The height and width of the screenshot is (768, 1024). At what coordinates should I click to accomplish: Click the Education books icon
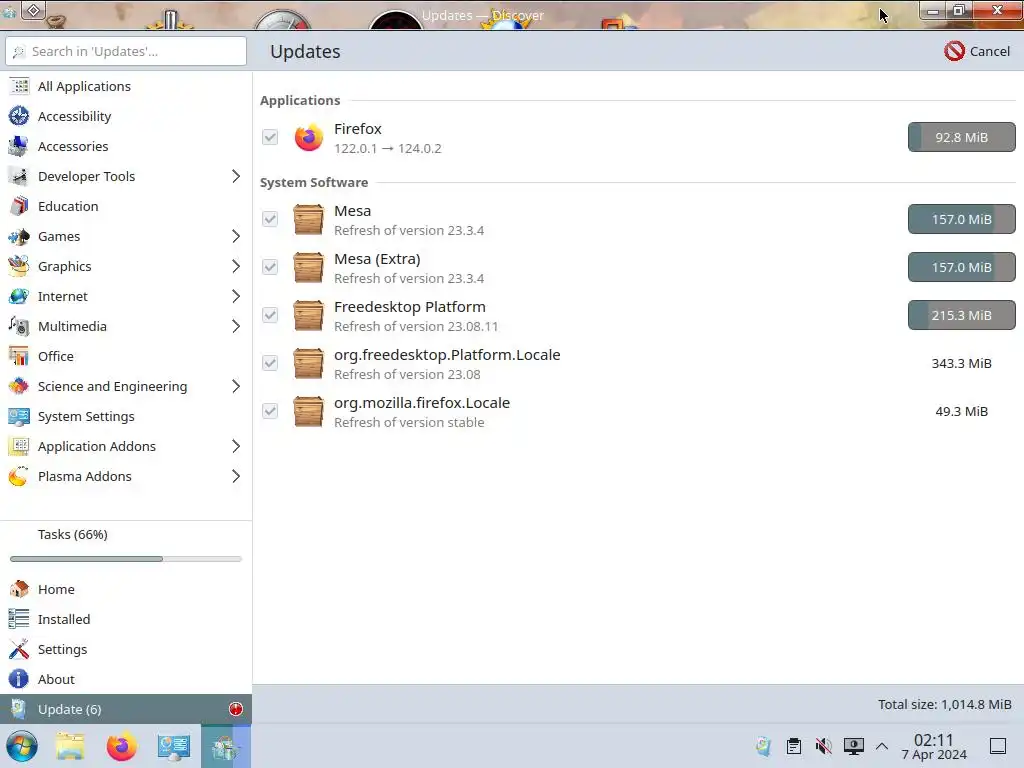point(19,206)
